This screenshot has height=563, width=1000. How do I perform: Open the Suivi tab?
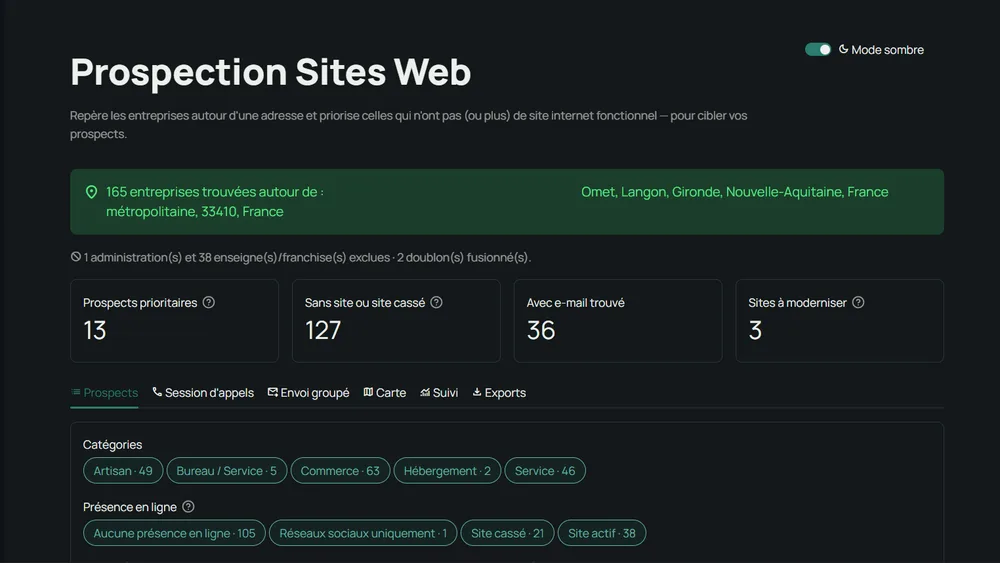[x=439, y=393]
